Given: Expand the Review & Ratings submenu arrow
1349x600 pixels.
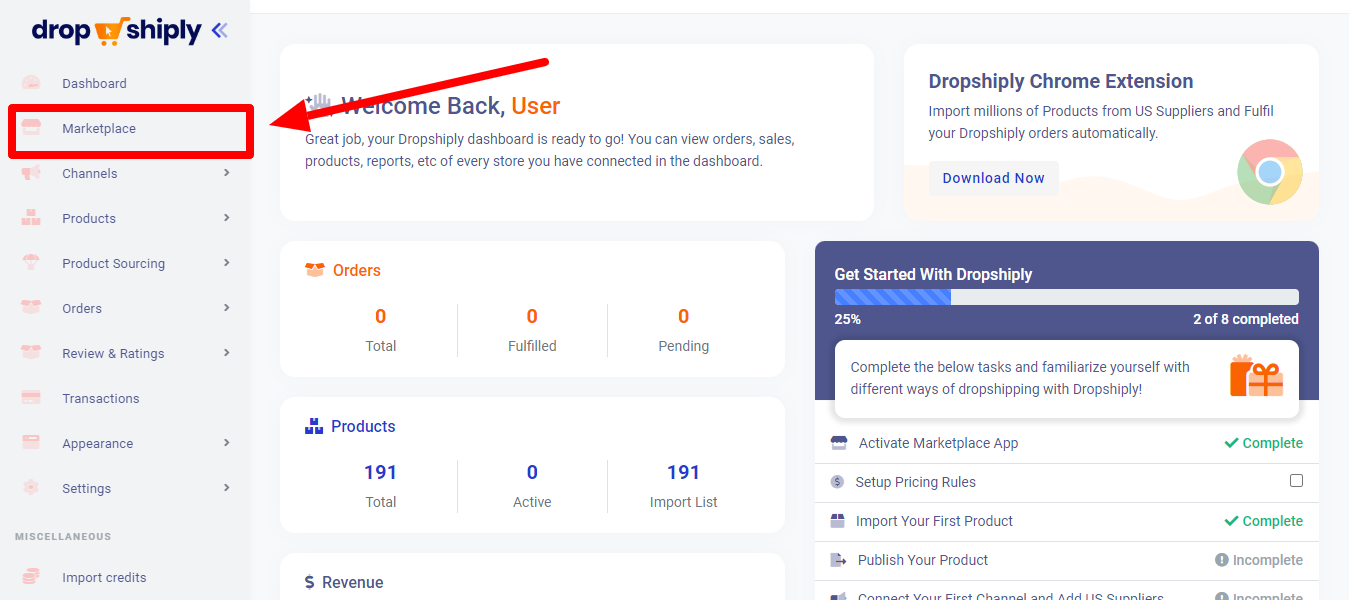Looking at the screenshot, I should click(227, 353).
